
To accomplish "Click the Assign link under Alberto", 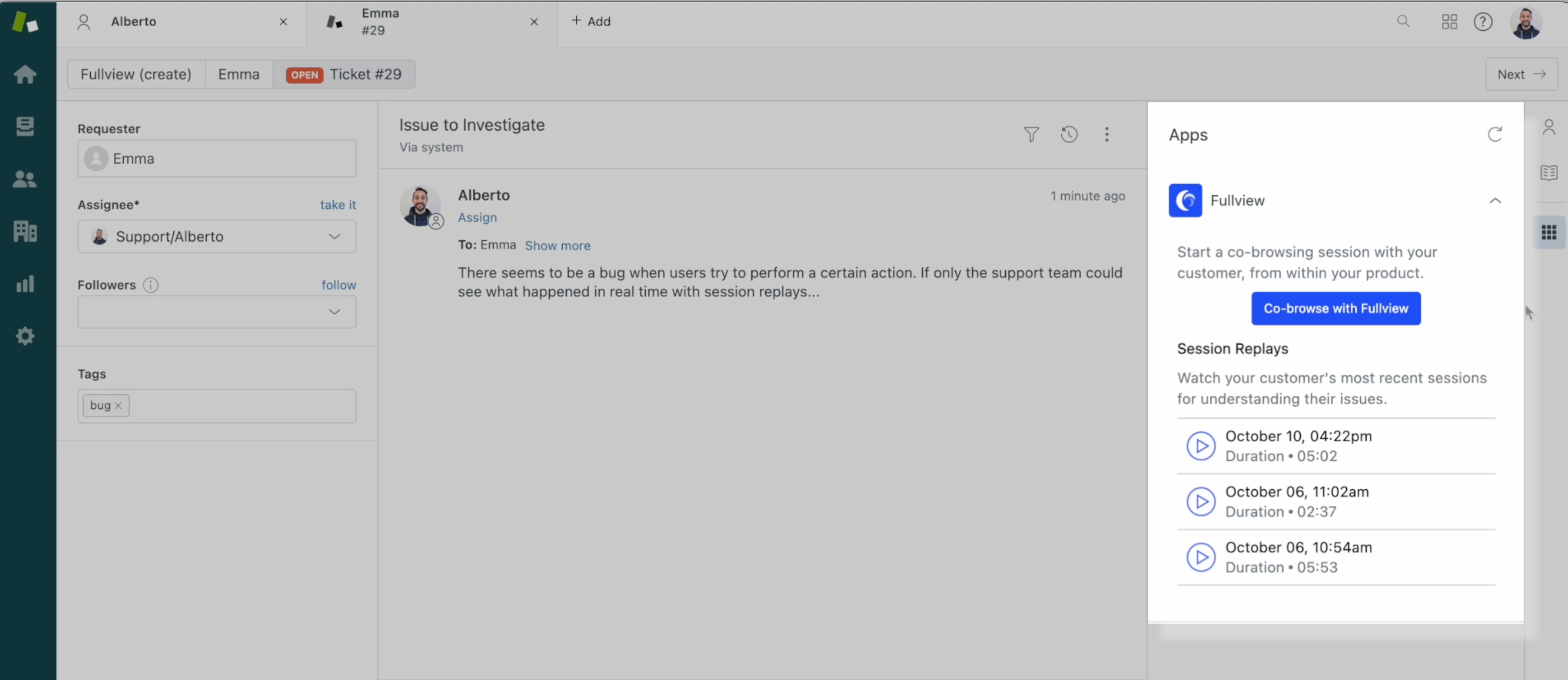I will (x=477, y=217).
